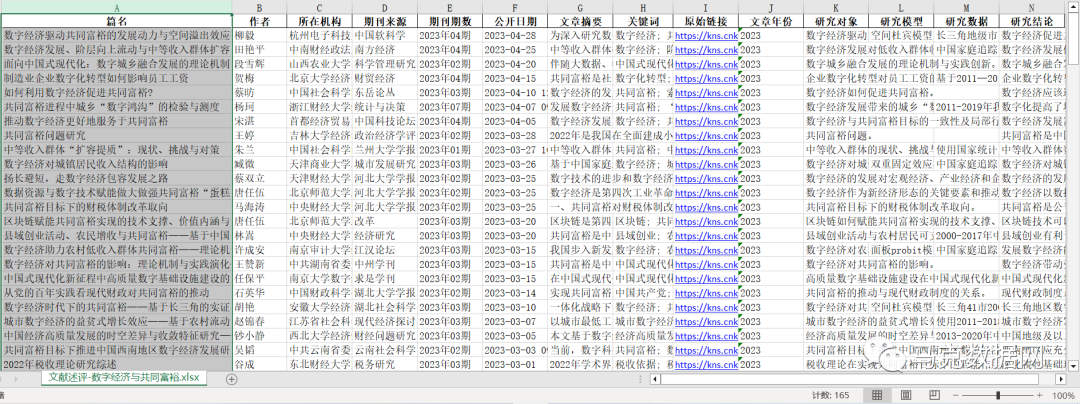
Task: Select the 篇名 header cell
Action: pyautogui.click(x=116, y=21)
